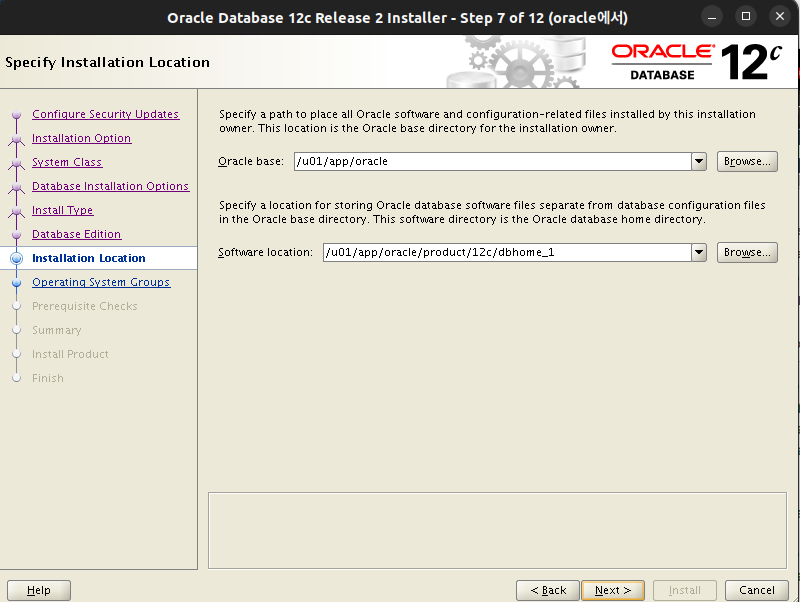The width and height of the screenshot is (800, 602).
Task: Open the System Class step link
Action: point(67,162)
